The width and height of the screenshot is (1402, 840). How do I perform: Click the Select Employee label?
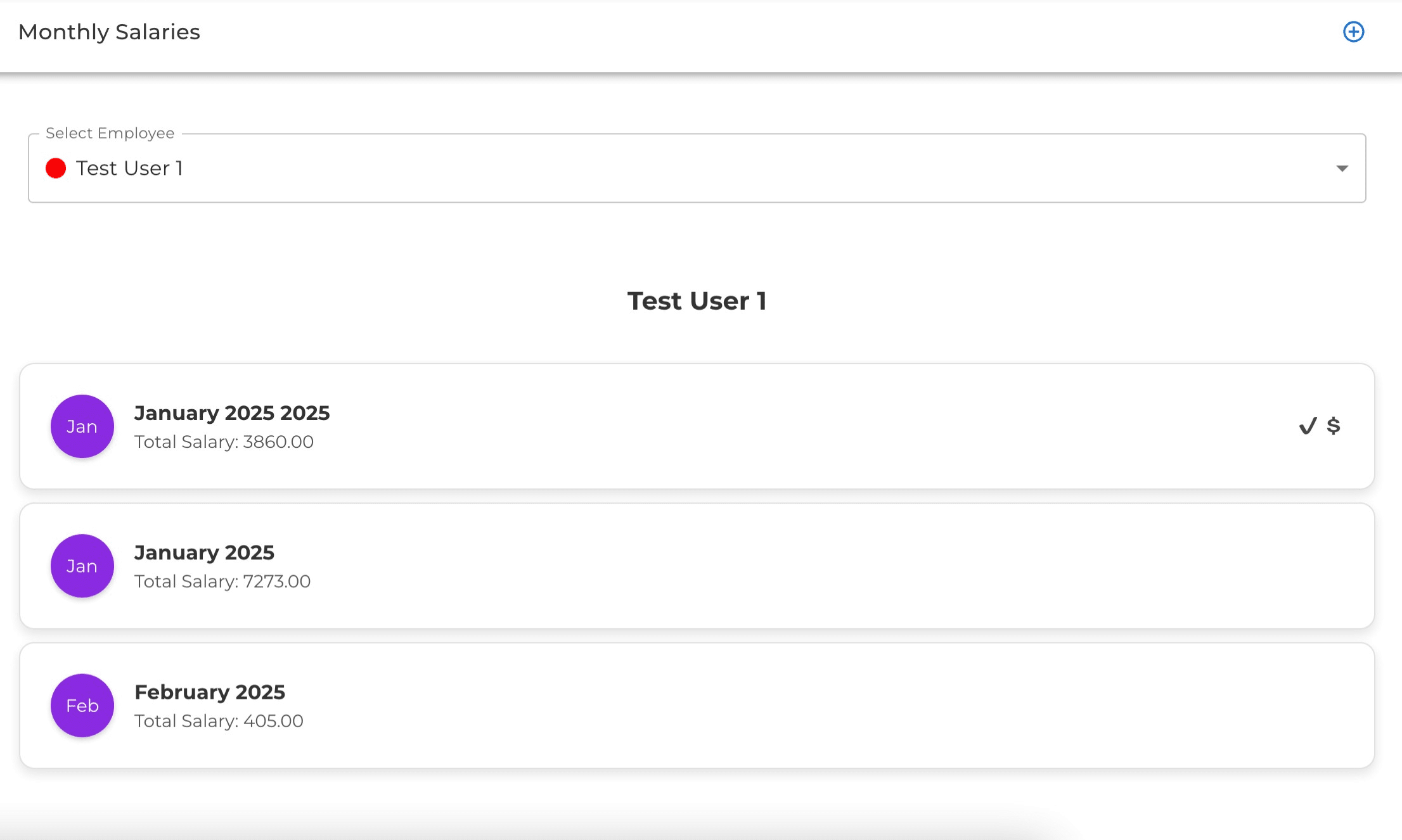(110, 133)
